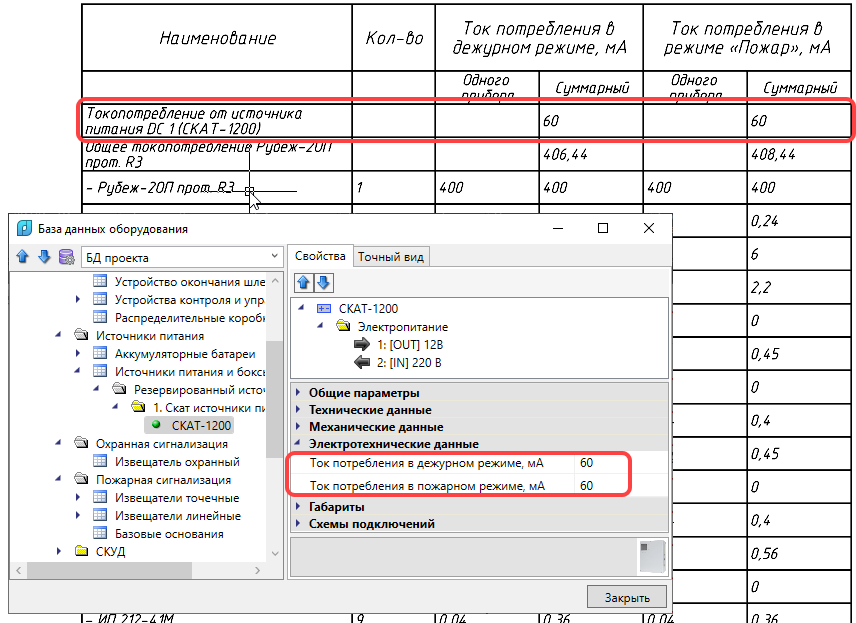Screen dimensions: 856x623
Task: Click the Источники питания folder icon
Action: [81, 334]
